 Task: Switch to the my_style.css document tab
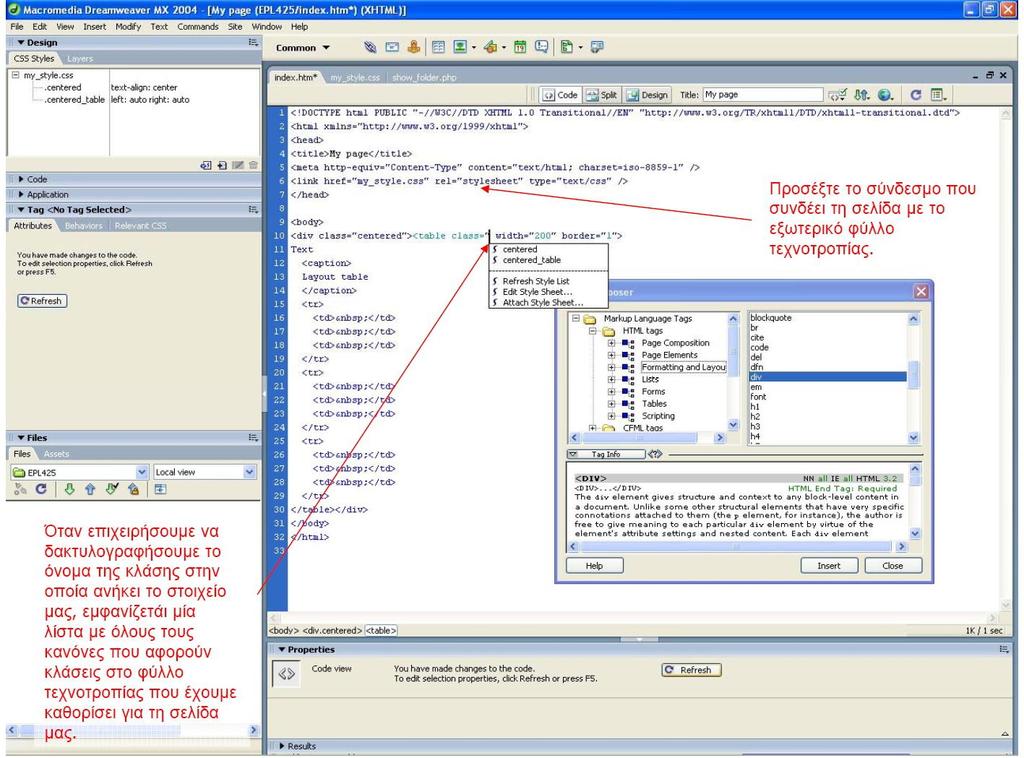coord(355,78)
